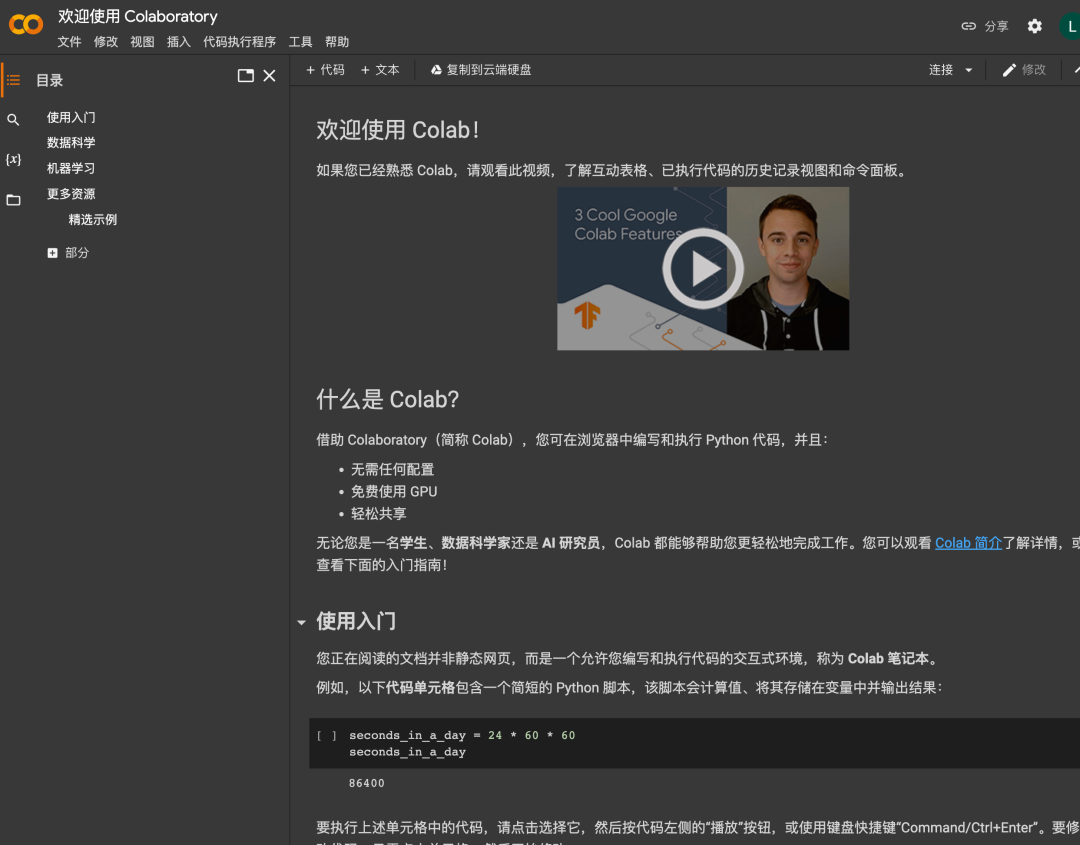
Task: Open the 视图 menu
Action: point(142,42)
